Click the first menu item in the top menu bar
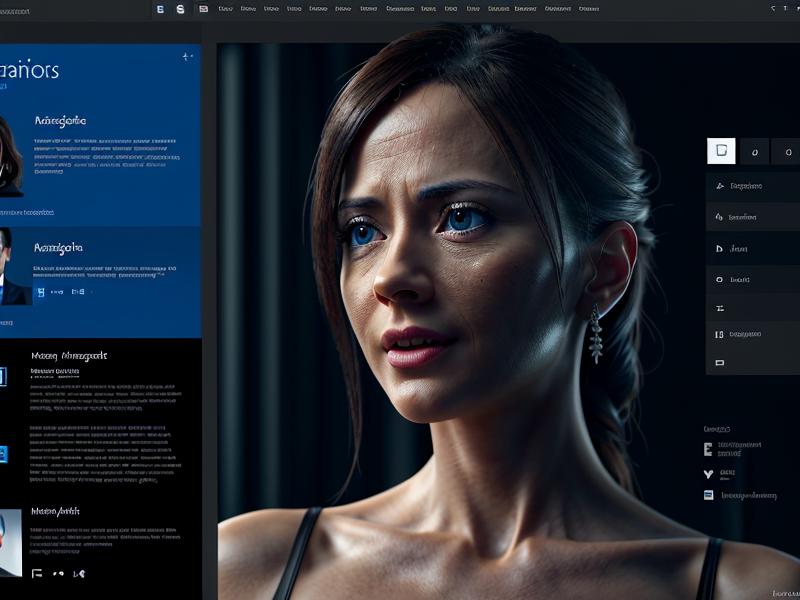Image resolution: width=800 pixels, height=600 pixels. tap(225, 9)
